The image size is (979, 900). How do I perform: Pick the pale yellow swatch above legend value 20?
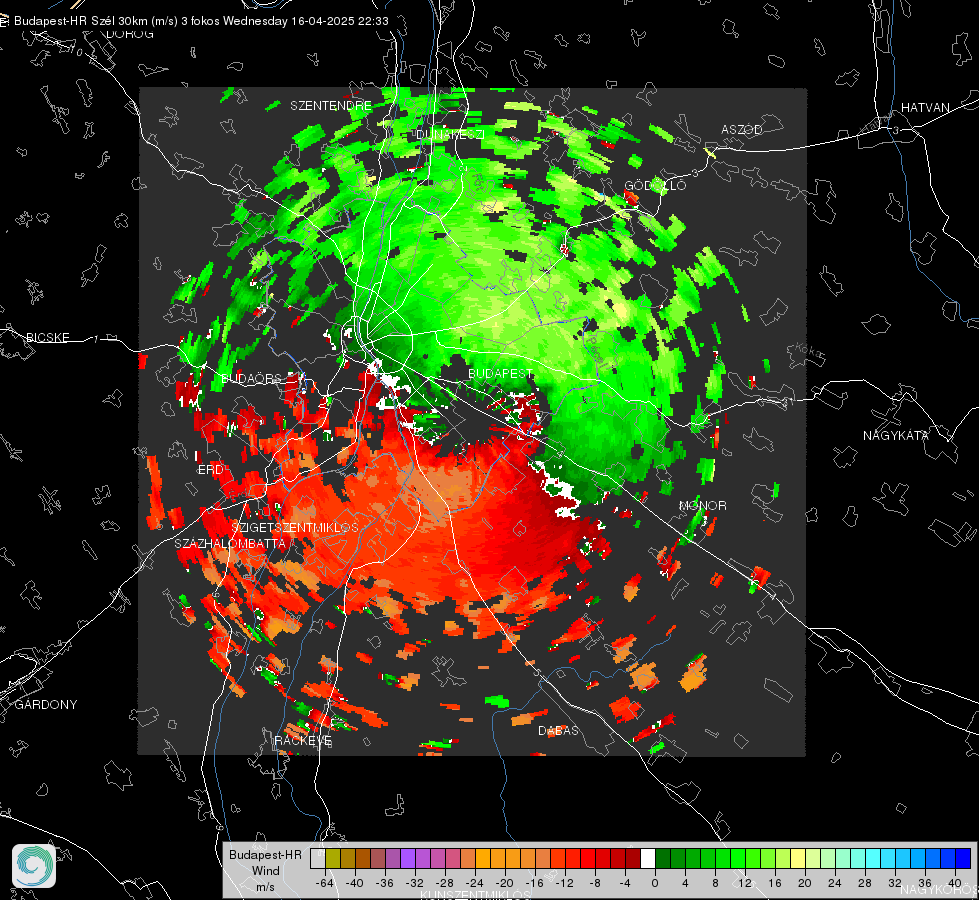798,858
